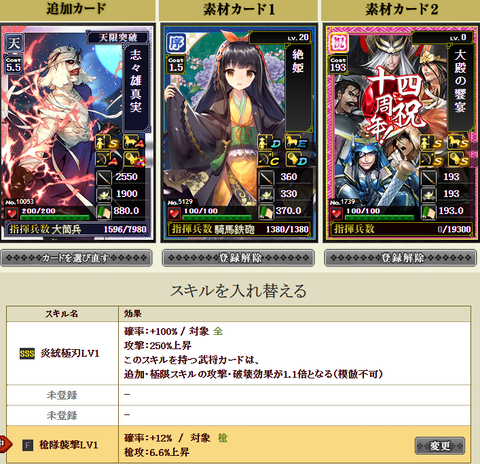Select the 志々雄真実 card thumbnail

(78, 133)
